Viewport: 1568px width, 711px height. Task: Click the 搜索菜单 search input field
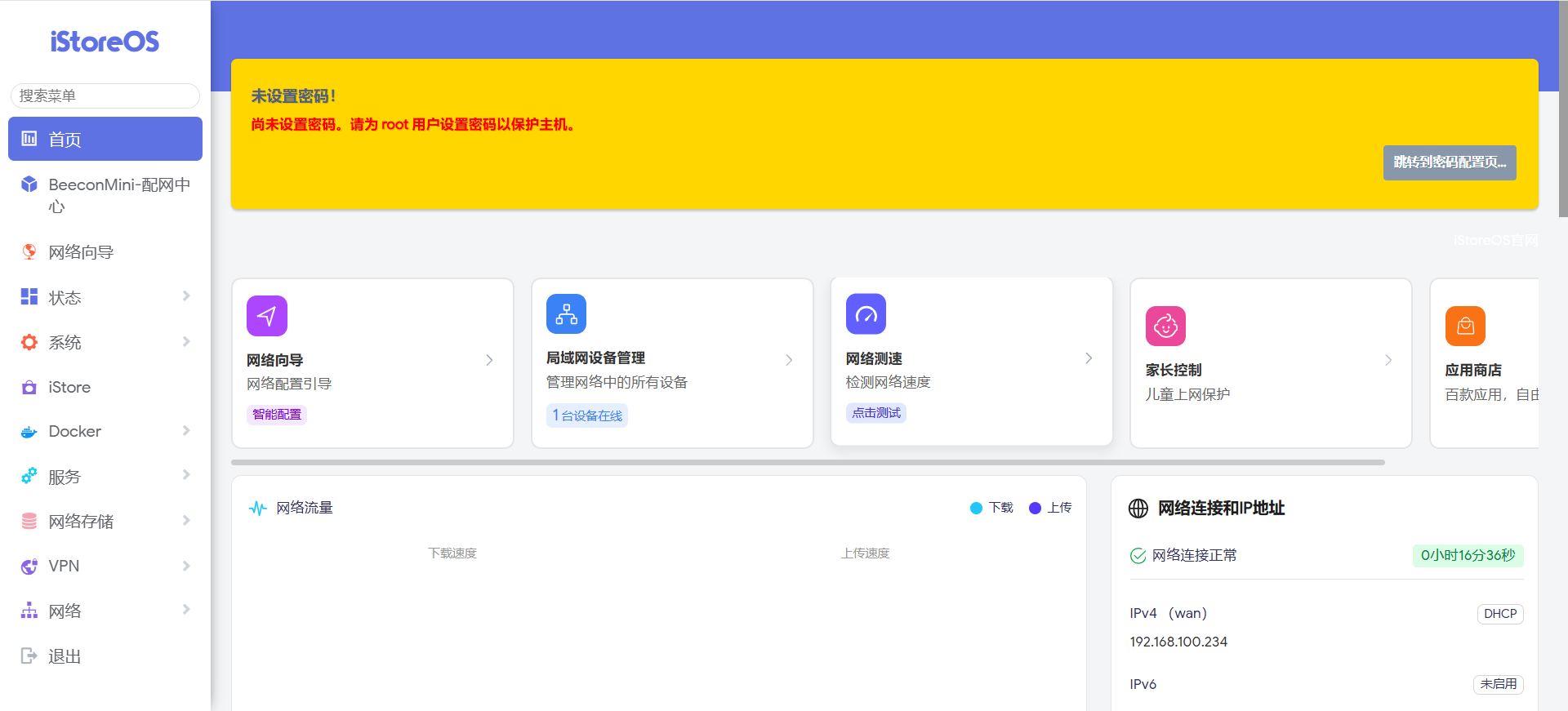105,96
